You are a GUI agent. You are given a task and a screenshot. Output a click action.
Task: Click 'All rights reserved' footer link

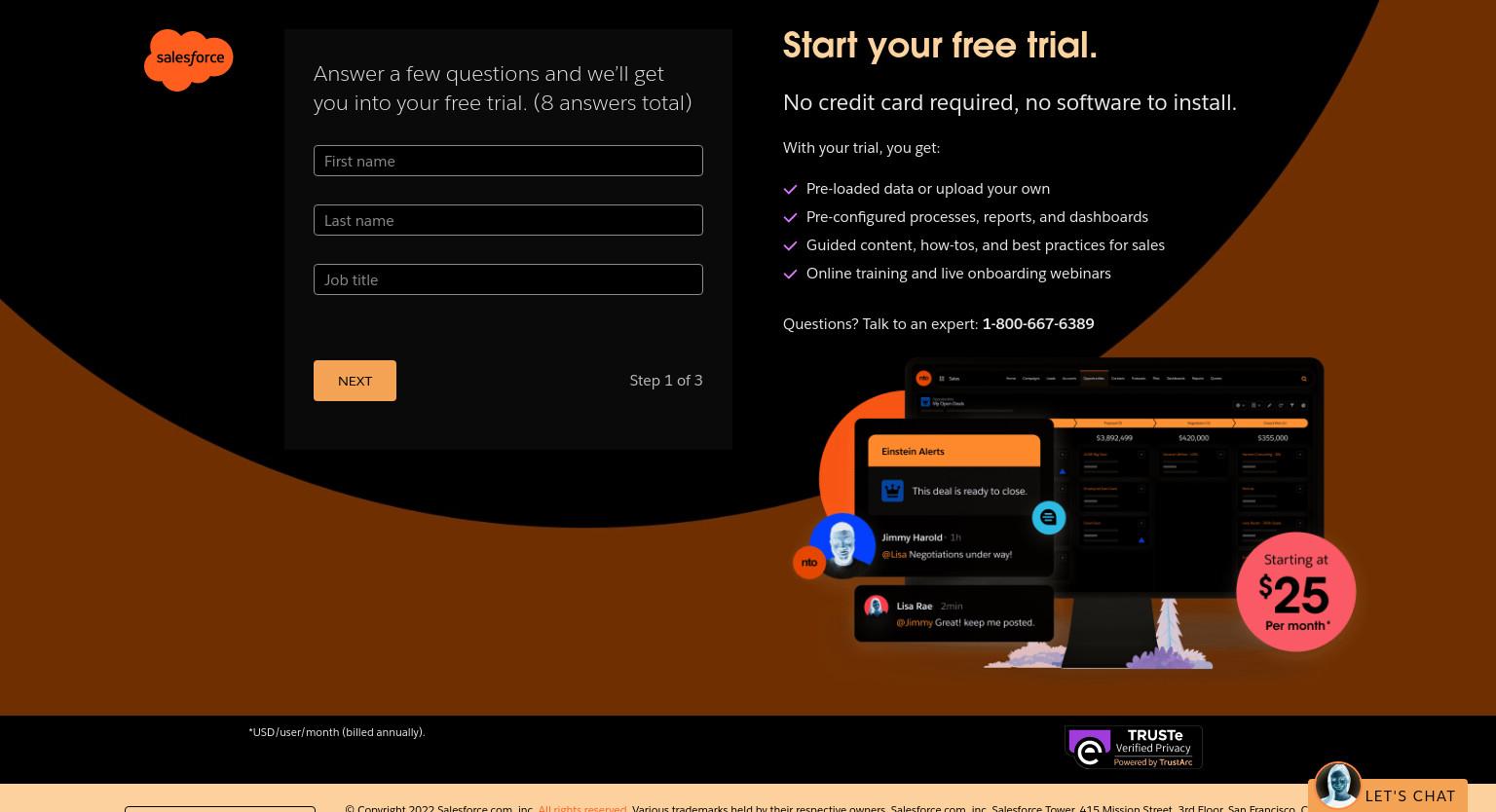(x=582, y=808)
